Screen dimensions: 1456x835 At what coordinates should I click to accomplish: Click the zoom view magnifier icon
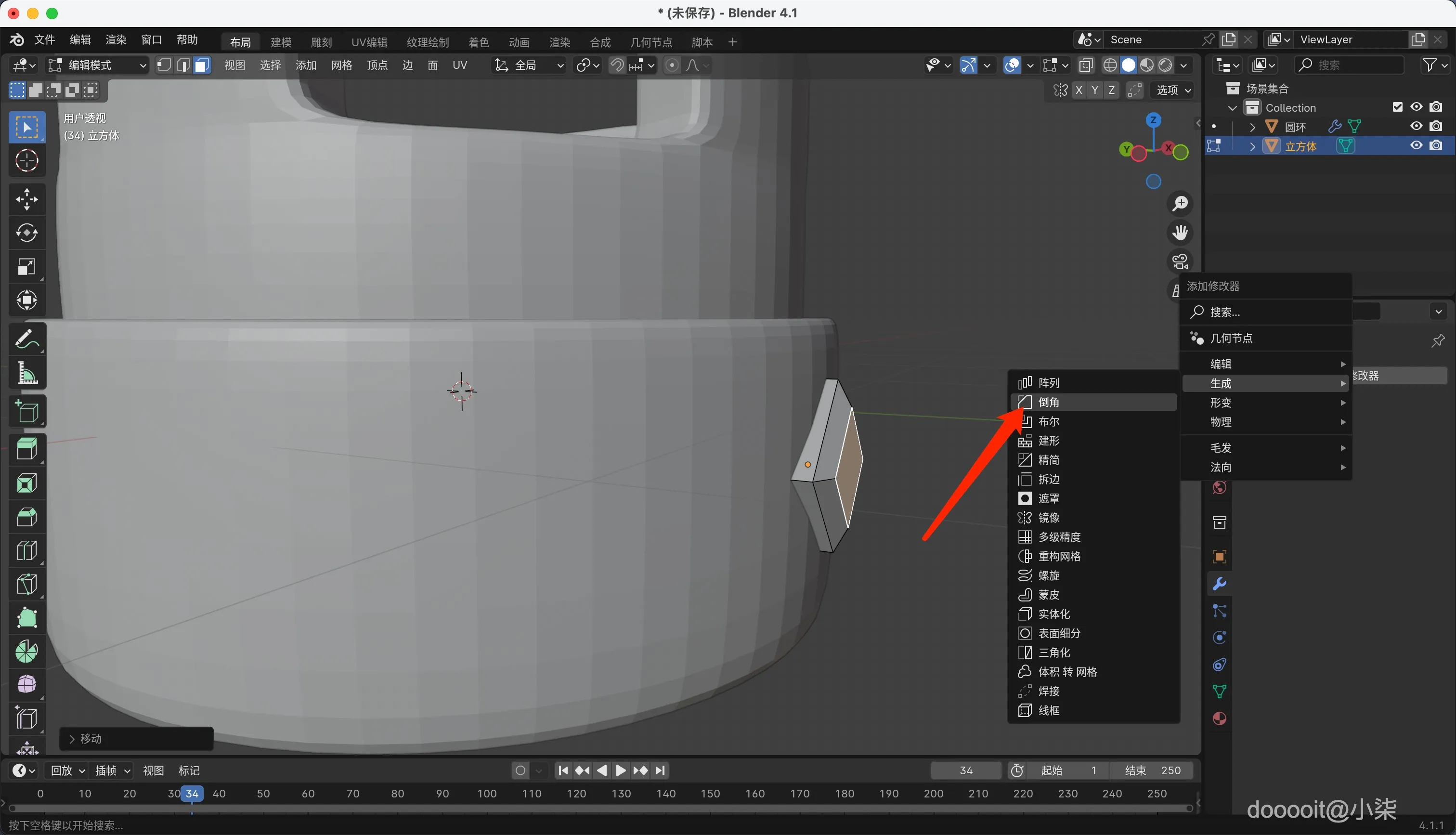tap(1180, 204)
